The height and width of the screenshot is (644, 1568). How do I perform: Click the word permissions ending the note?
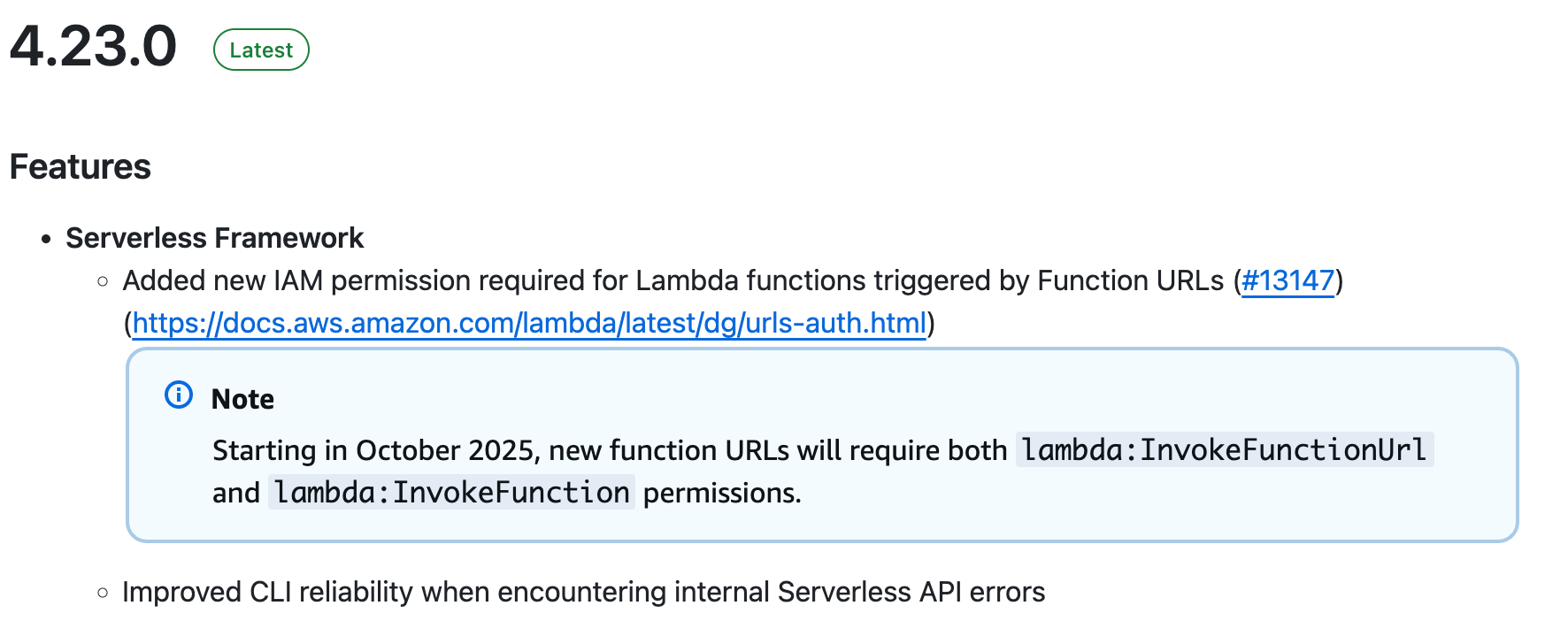(721, 493)
